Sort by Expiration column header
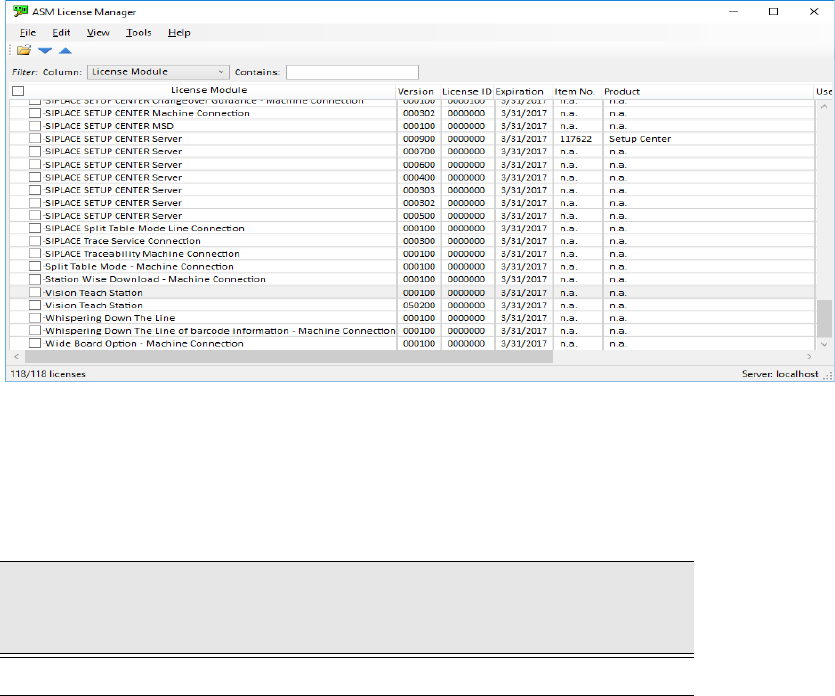 [520, 92]
